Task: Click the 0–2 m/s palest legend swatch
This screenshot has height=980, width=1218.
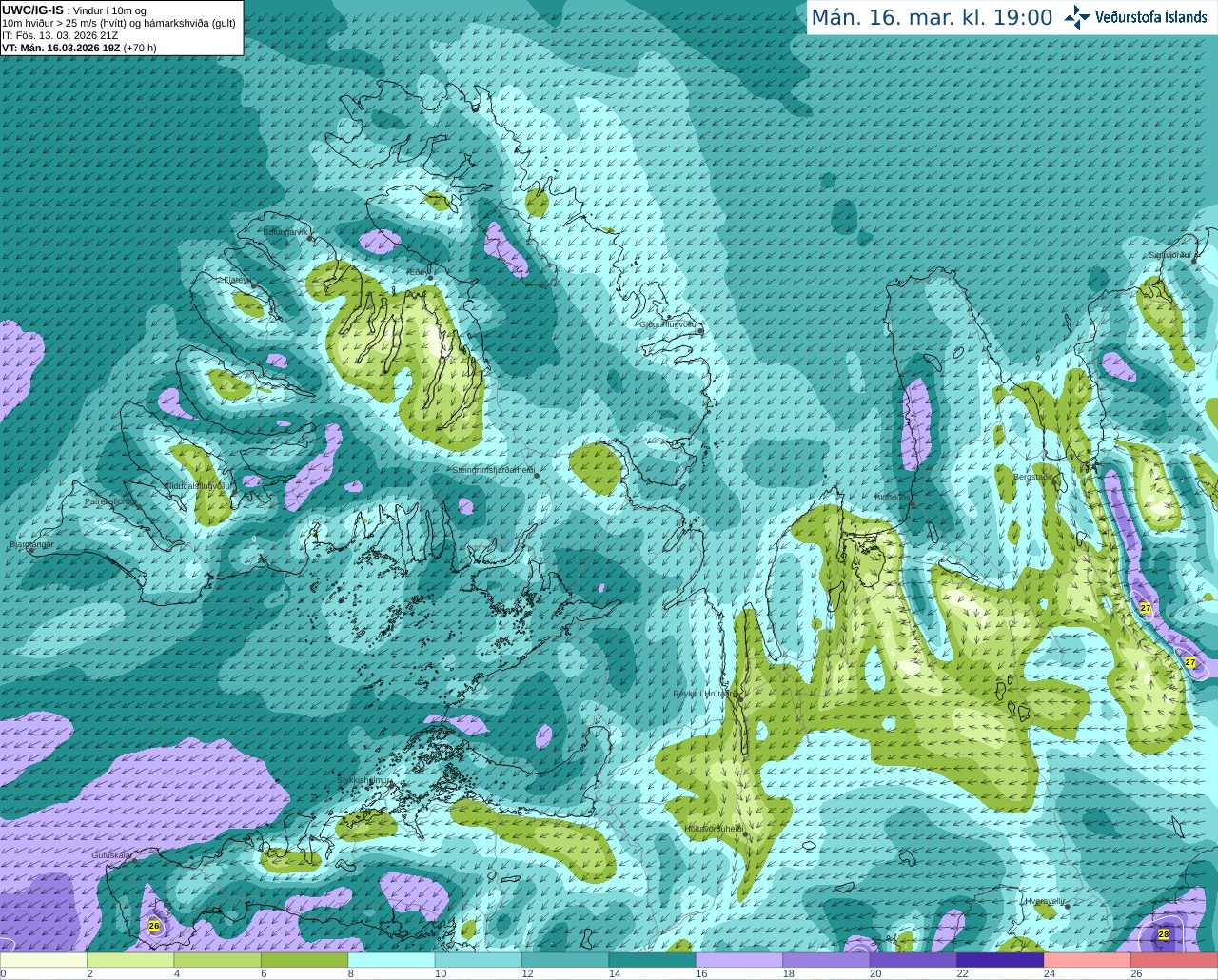Action: [x=44, y=961]
